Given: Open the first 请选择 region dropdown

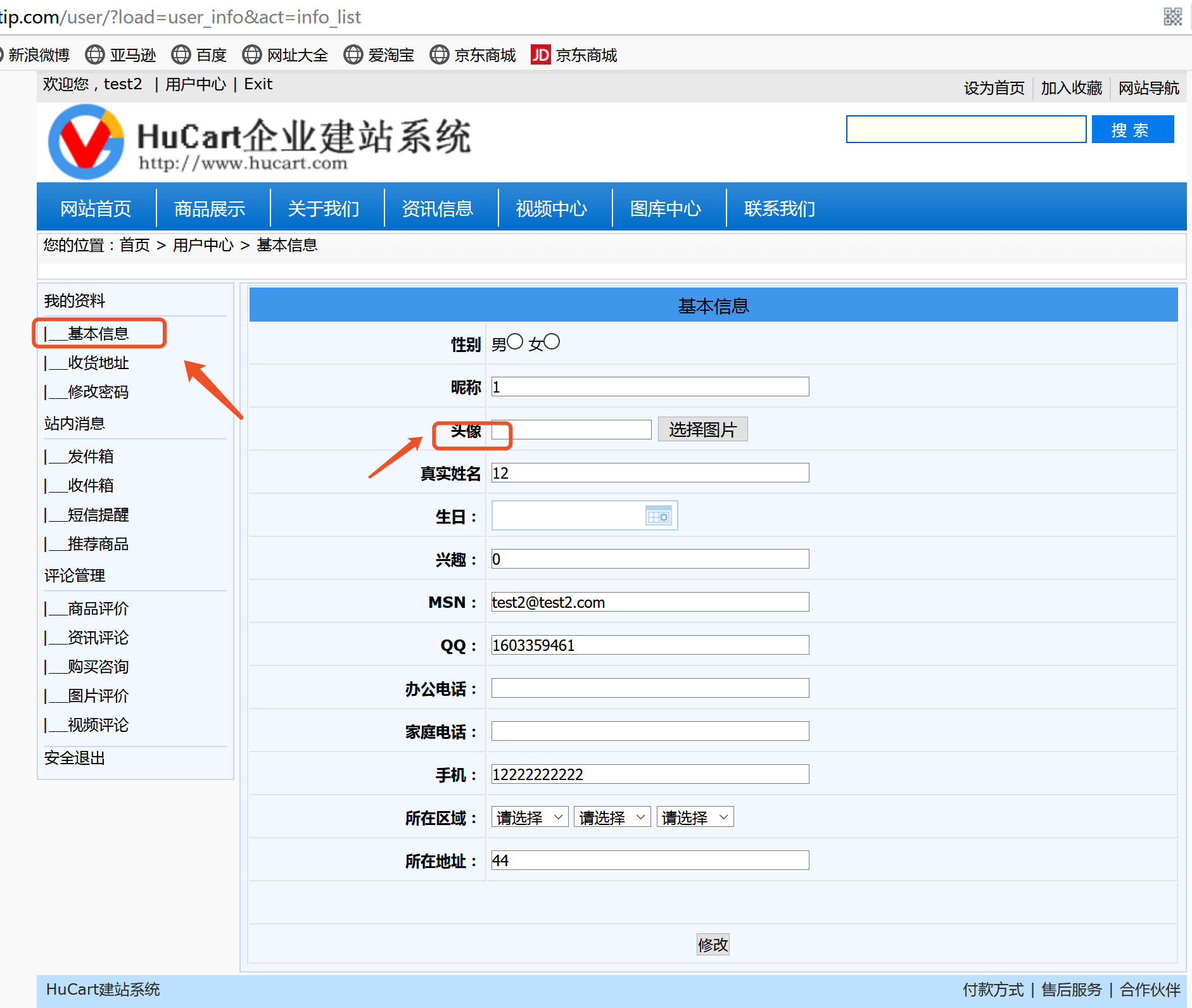Looking at the screenshot, I should pos(529,817).
